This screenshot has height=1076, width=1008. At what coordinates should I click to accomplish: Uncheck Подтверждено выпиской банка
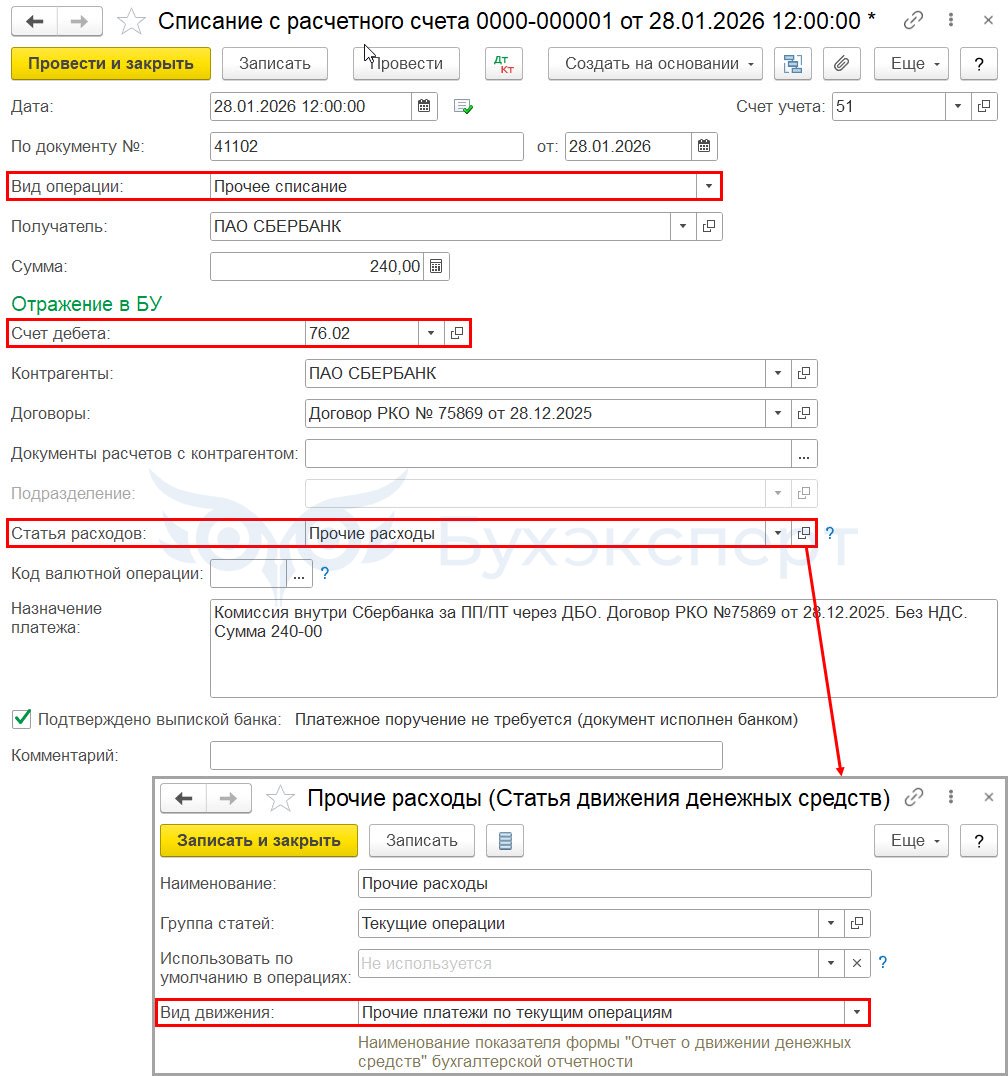(x=22, y=719)
